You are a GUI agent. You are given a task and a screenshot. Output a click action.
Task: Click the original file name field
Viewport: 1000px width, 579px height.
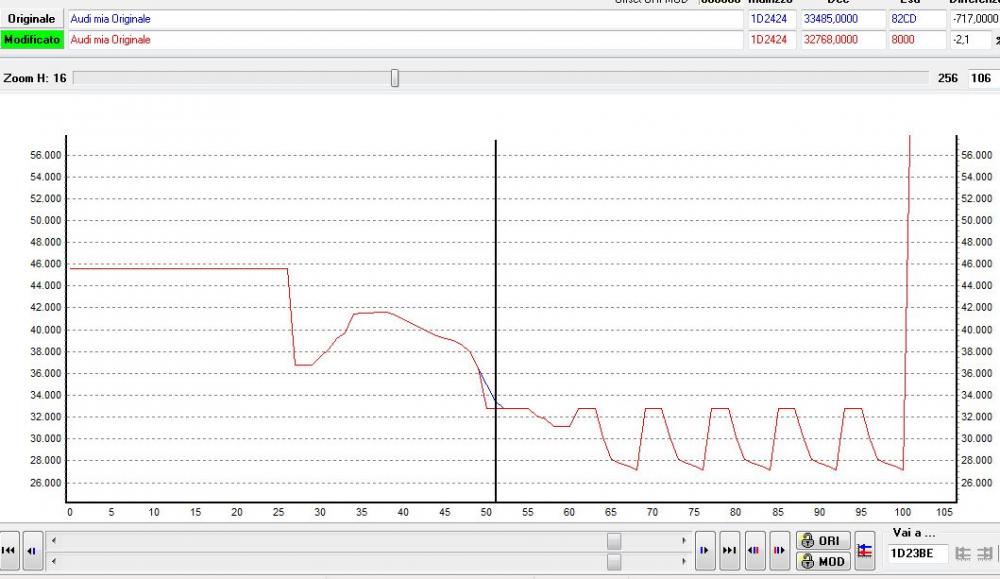point(404,19)
